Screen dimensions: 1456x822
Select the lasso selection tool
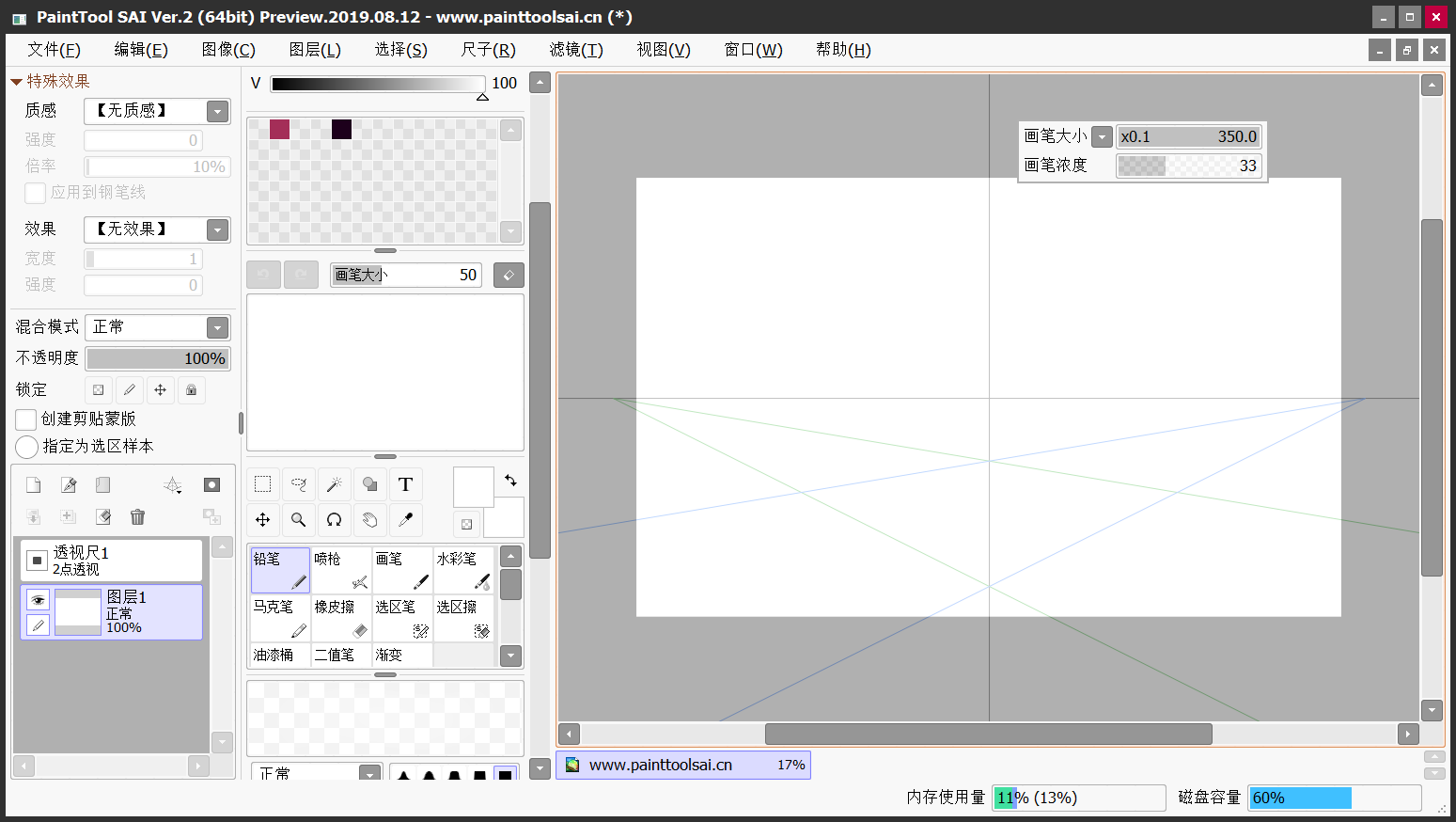tap(298, 484)
